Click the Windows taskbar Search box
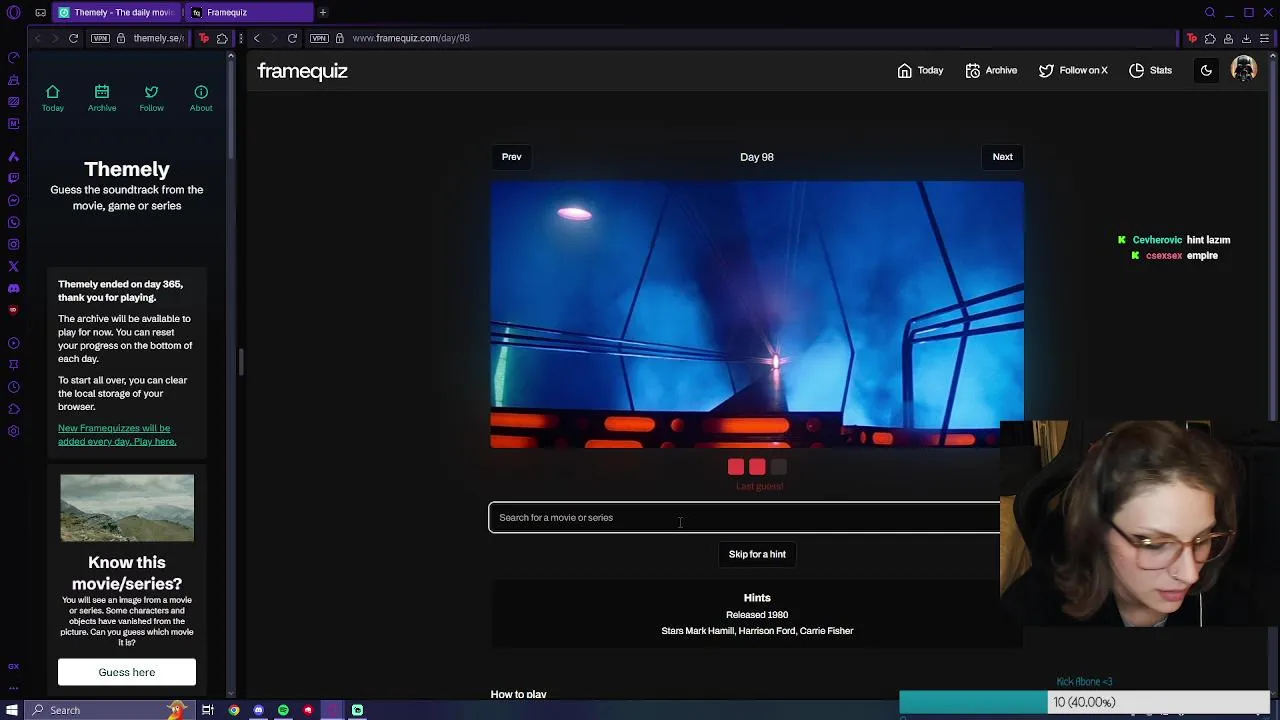Image resolution: width=1280 pixels, height=720 pixels. [x=110, y=710]
